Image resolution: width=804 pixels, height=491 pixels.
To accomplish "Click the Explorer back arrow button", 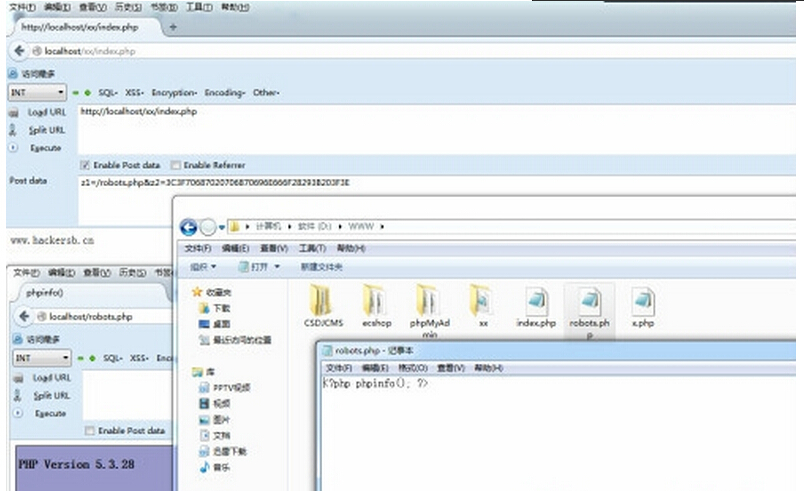I will coord(188,227).
